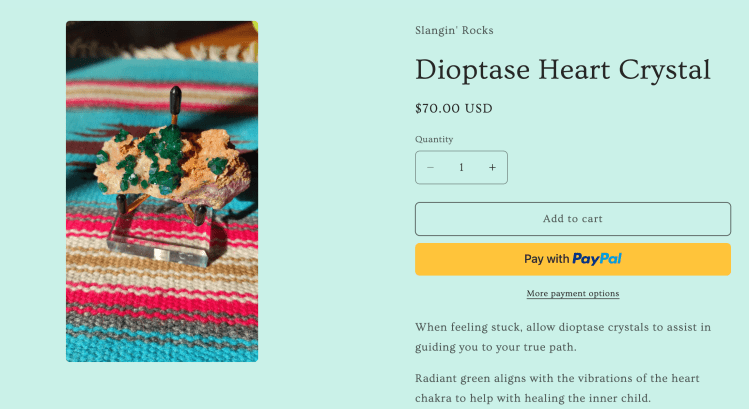This screenshot has width=749, height=409.
Task: Click the Dioptase Heart Crystal title
Action: click(563, 70)
